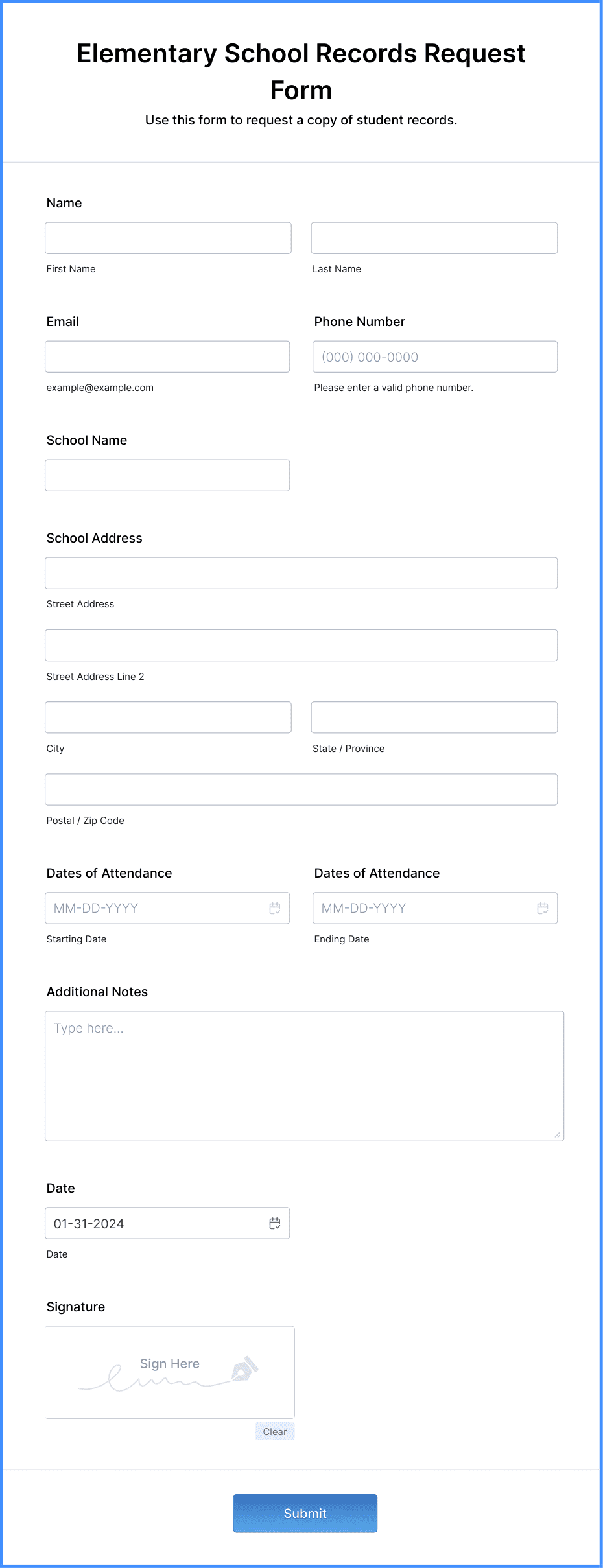This screenshot has width=603, height=1568.
Task: Click the Clear button below the signature
Action: (x=274, y=1431)
